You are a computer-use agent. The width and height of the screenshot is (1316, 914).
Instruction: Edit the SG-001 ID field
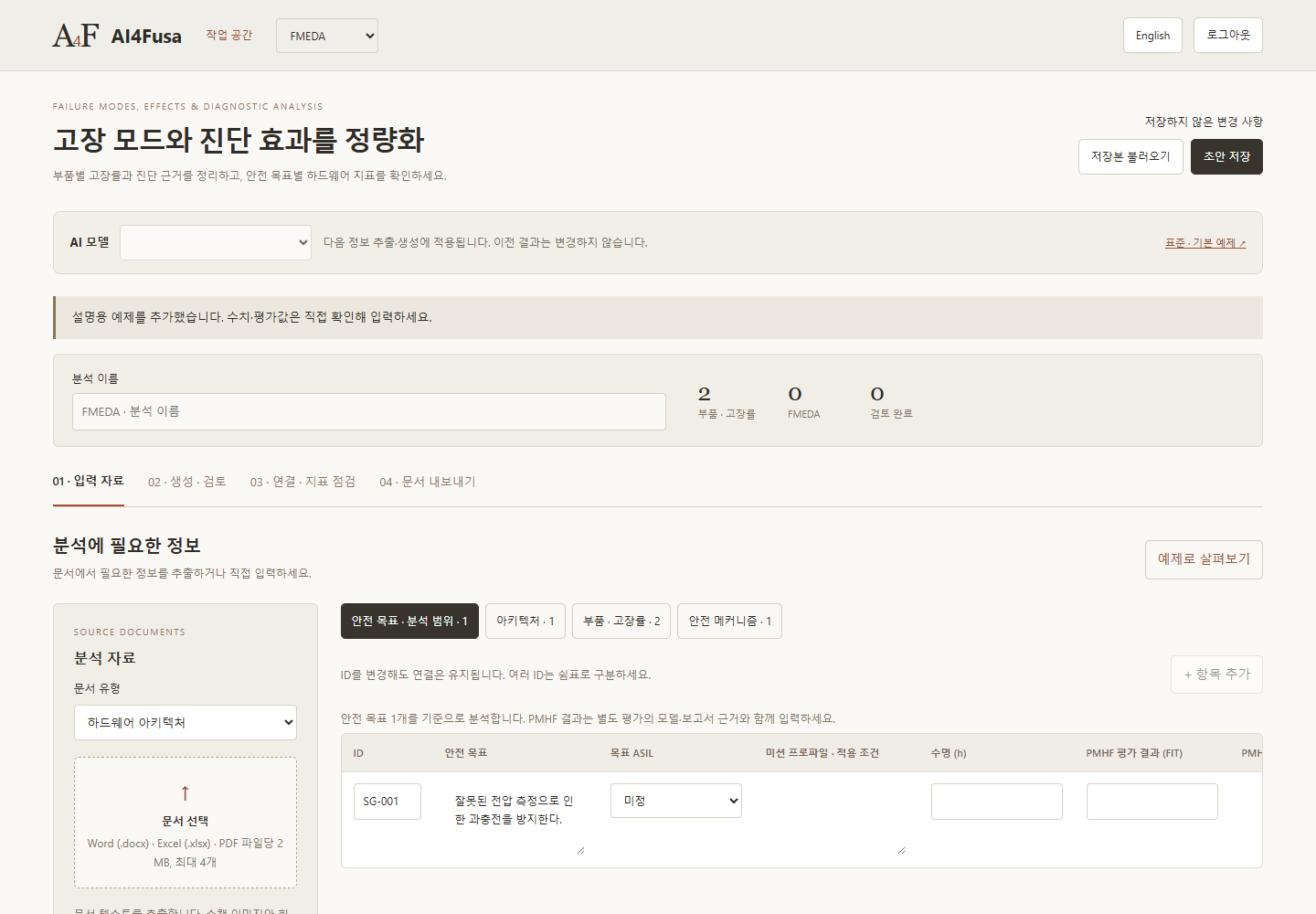[387, 802]
